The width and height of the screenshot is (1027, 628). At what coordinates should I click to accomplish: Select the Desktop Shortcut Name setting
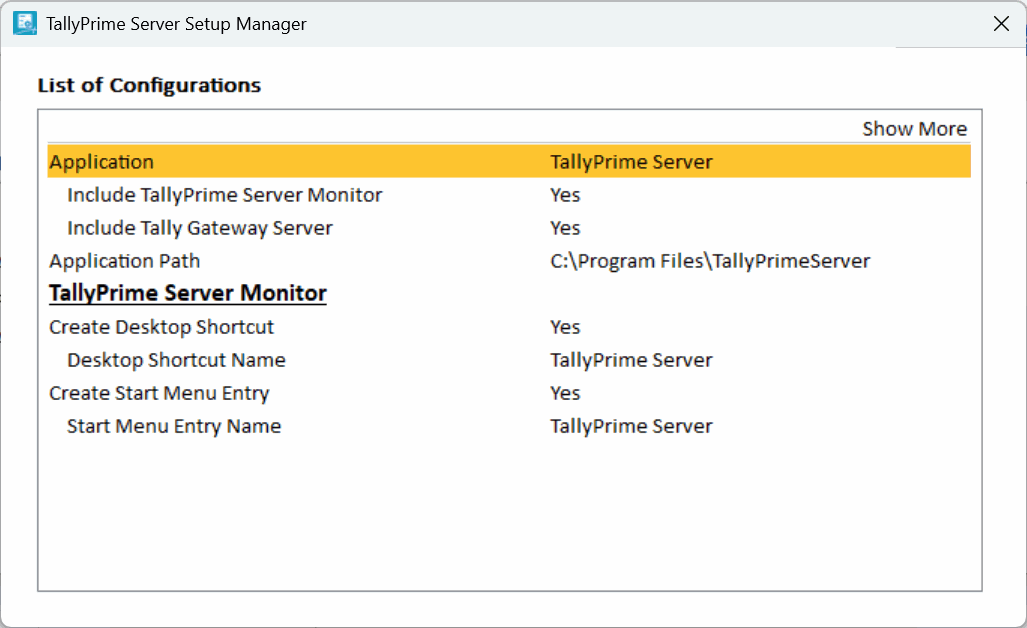coord(176,360)
